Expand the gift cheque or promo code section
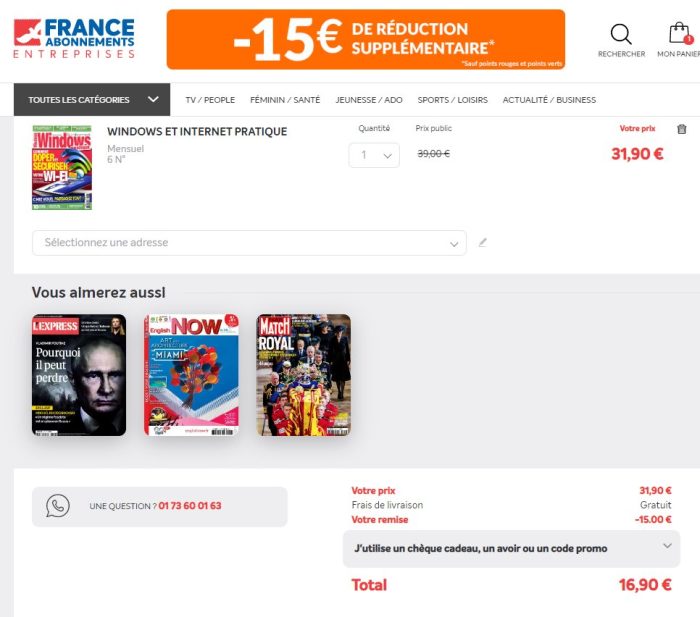700x617 pixels. [511, 548]
